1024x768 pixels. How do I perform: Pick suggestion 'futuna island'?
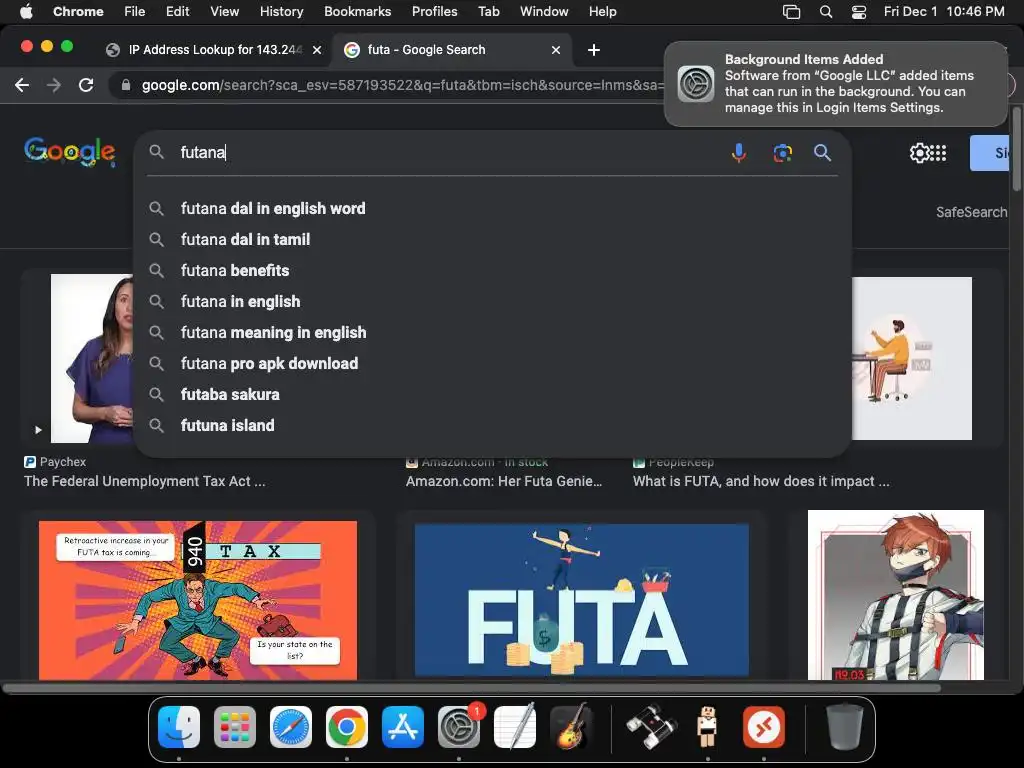[492, 426]
